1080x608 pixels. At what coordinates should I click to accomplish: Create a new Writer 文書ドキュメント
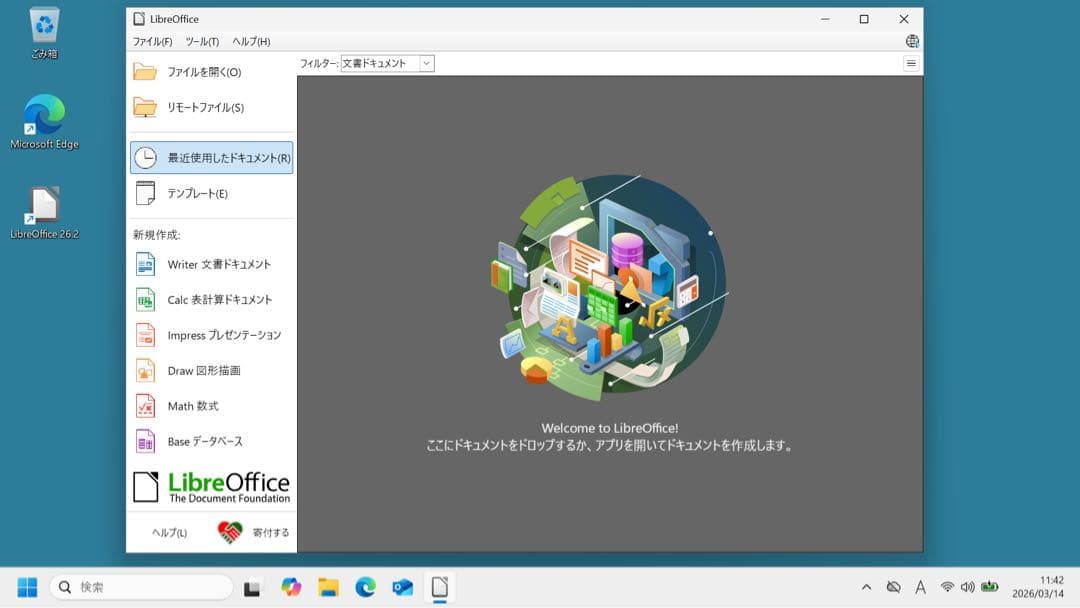point(211,264)
